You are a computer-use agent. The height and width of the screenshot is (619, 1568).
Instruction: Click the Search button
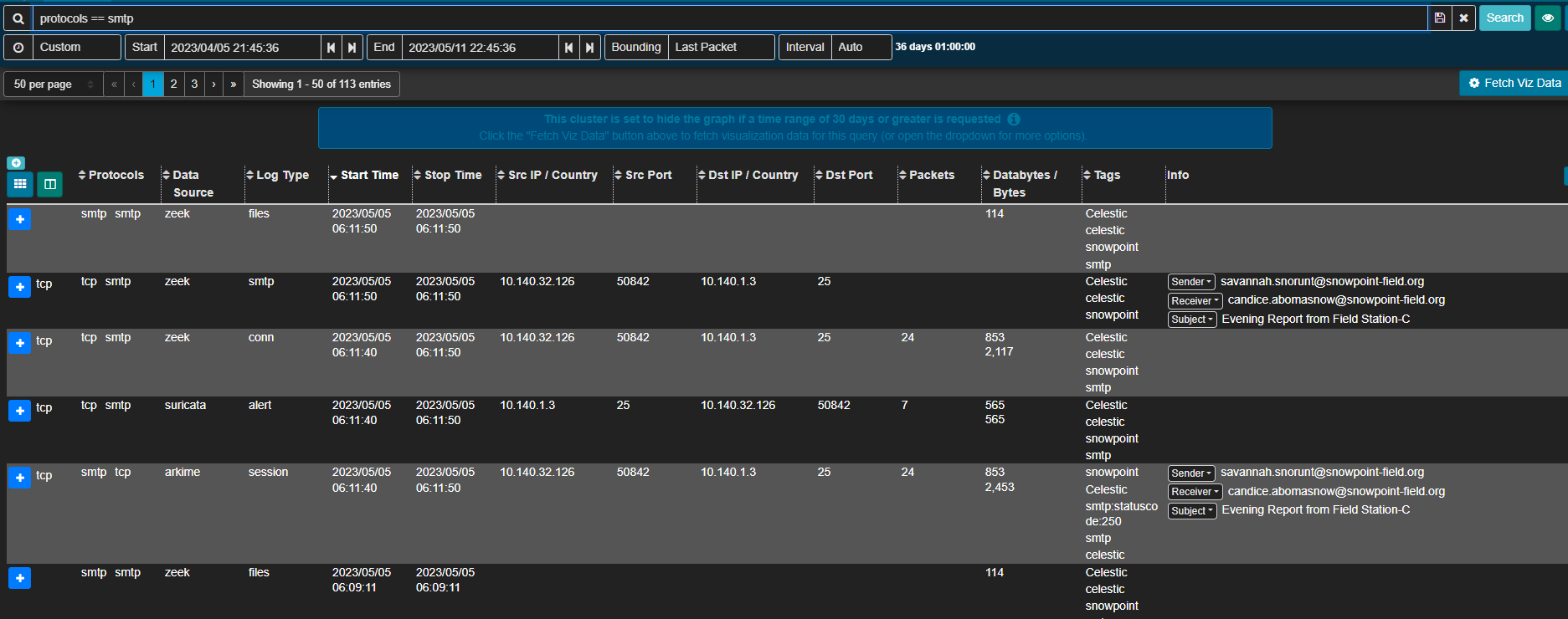click(x=1504, y=18)
